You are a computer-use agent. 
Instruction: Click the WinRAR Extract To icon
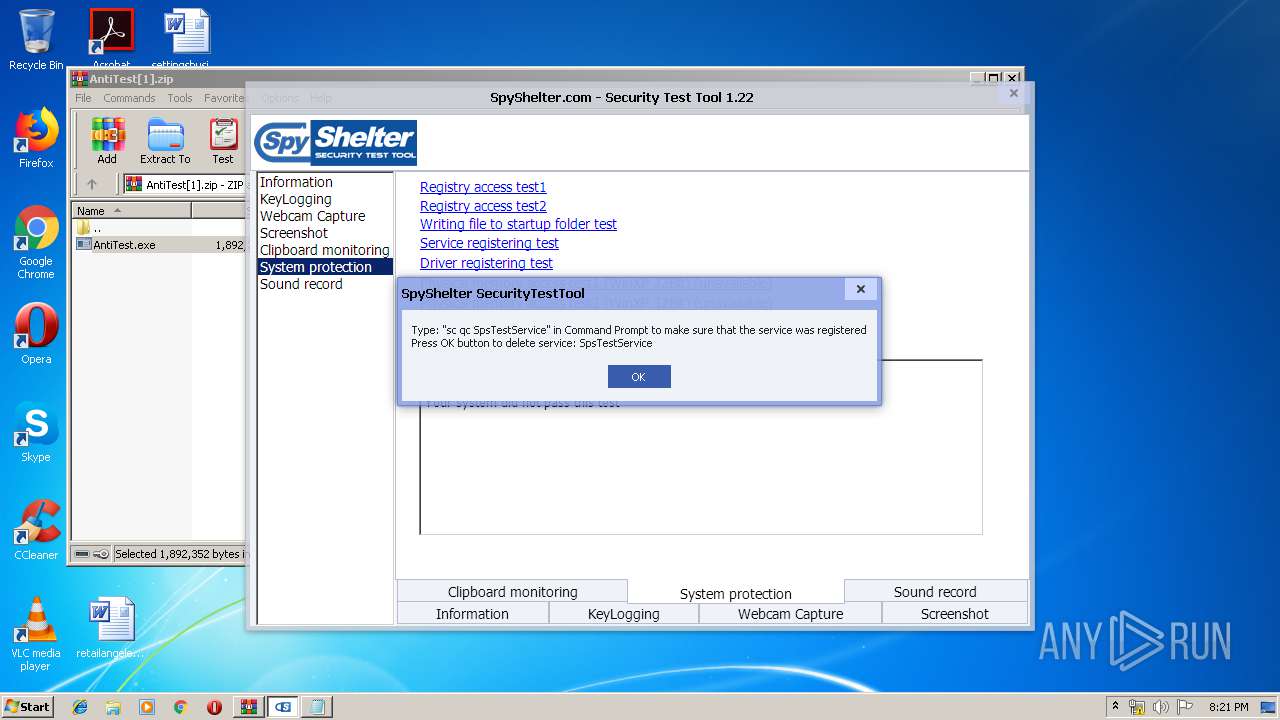point(165,141)
